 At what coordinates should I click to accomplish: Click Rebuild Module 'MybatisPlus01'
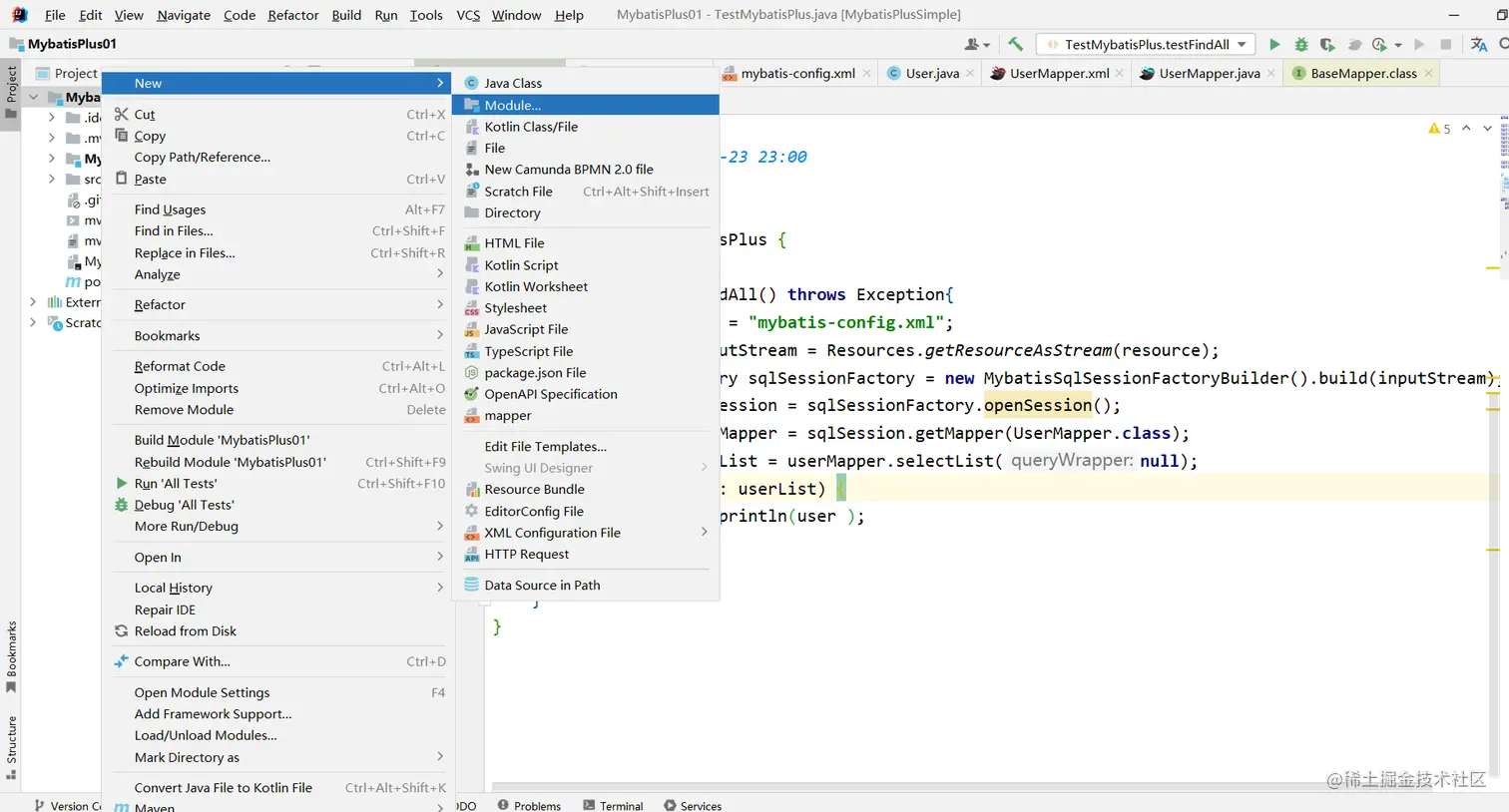click(278, 462)
